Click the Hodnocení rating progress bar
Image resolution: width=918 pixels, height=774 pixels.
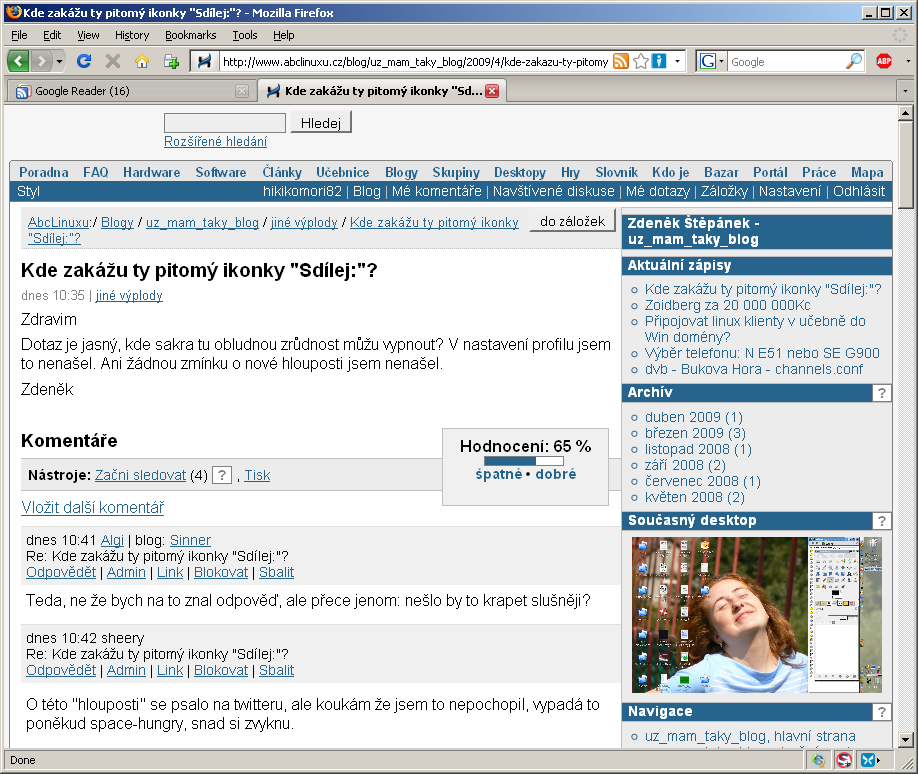pos(524,461)
